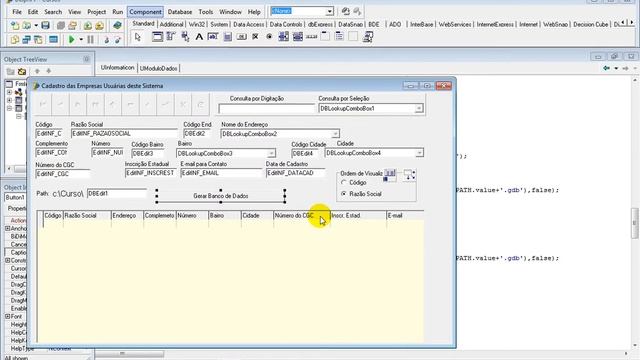
Task: Click the DBEdit1 path field
Action: [117, 193]
